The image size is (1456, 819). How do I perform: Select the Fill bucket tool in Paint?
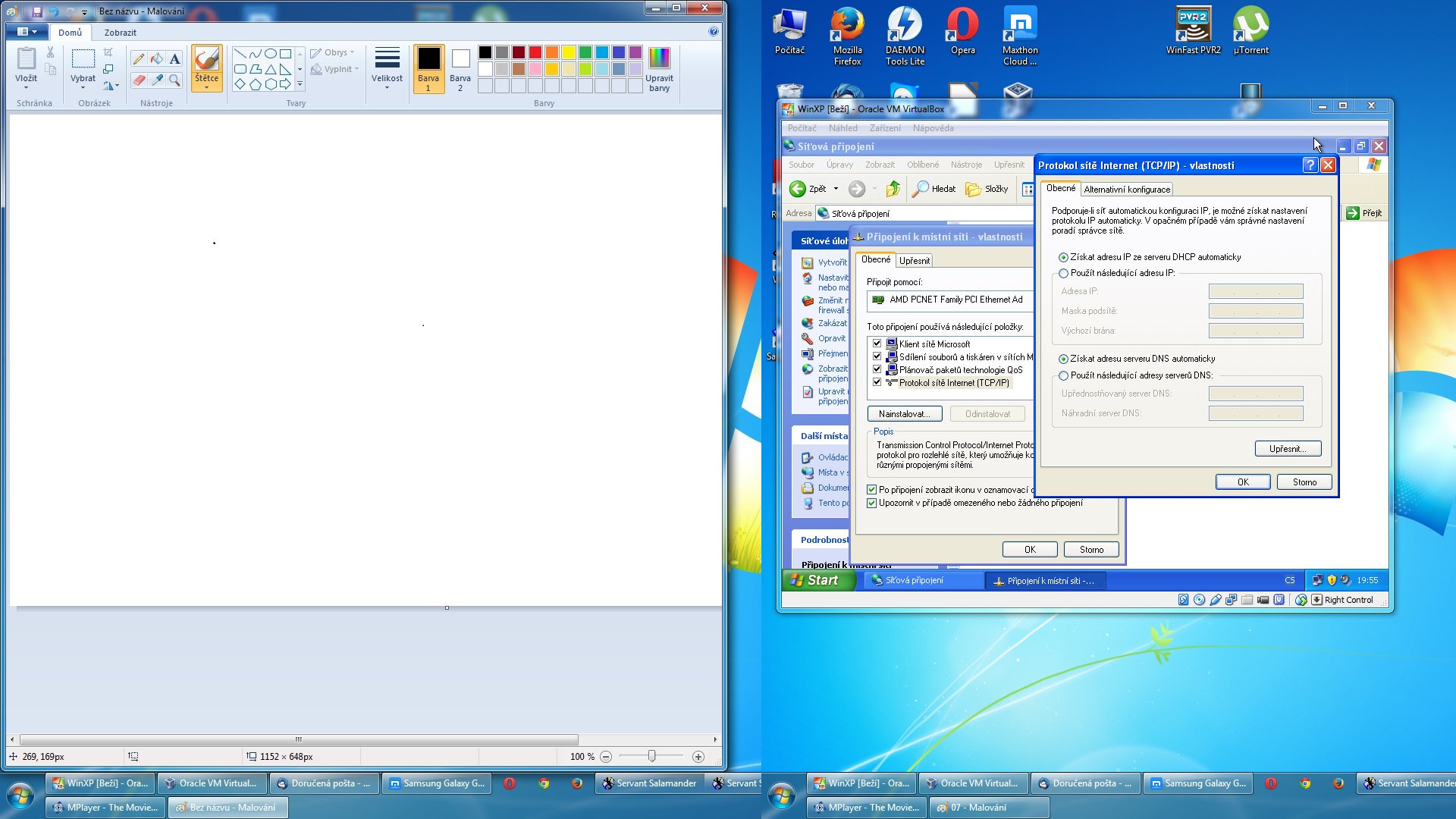point(156,59)
